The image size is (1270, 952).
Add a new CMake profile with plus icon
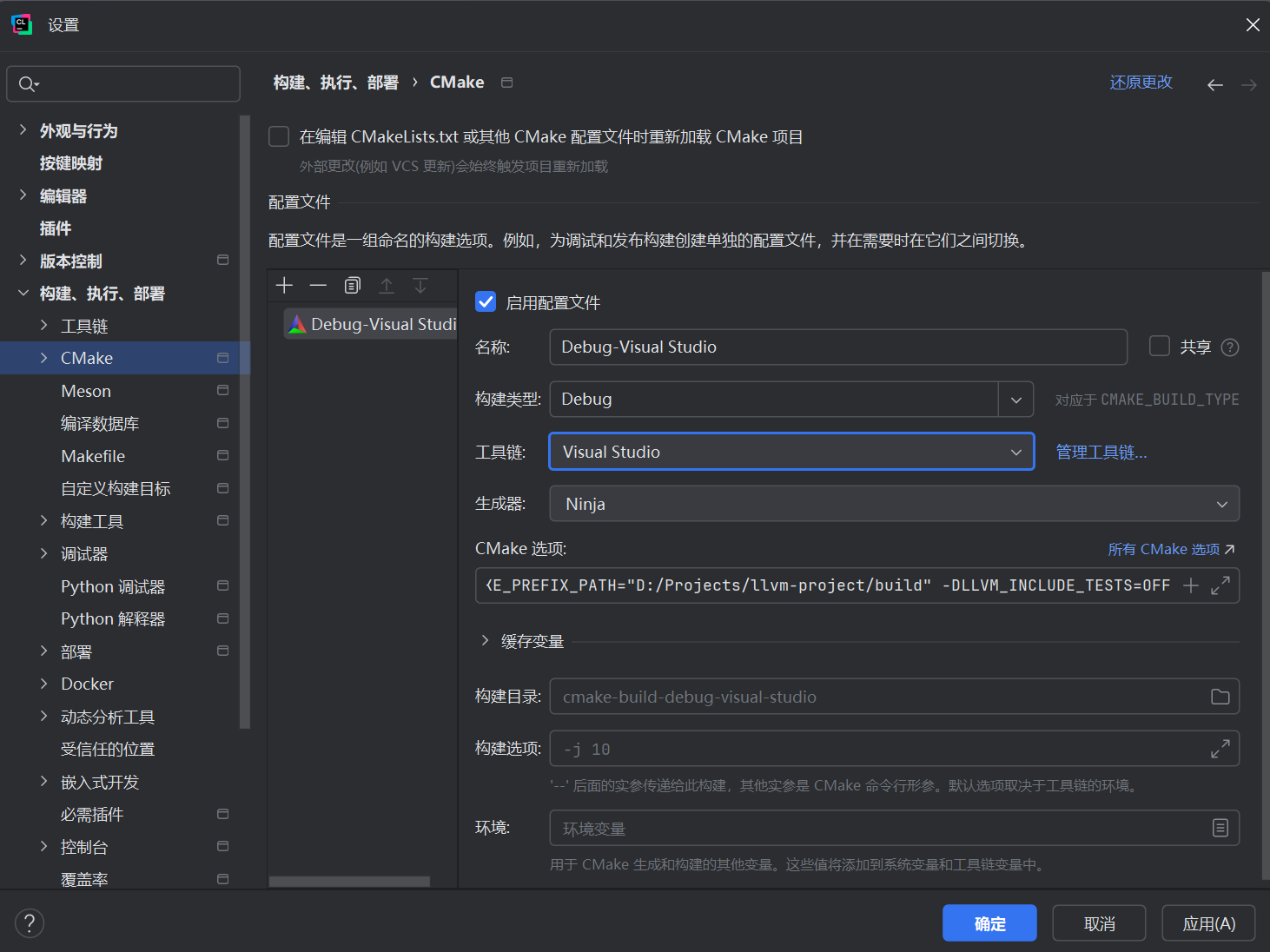pyautogui.click(x=284, y=286)
